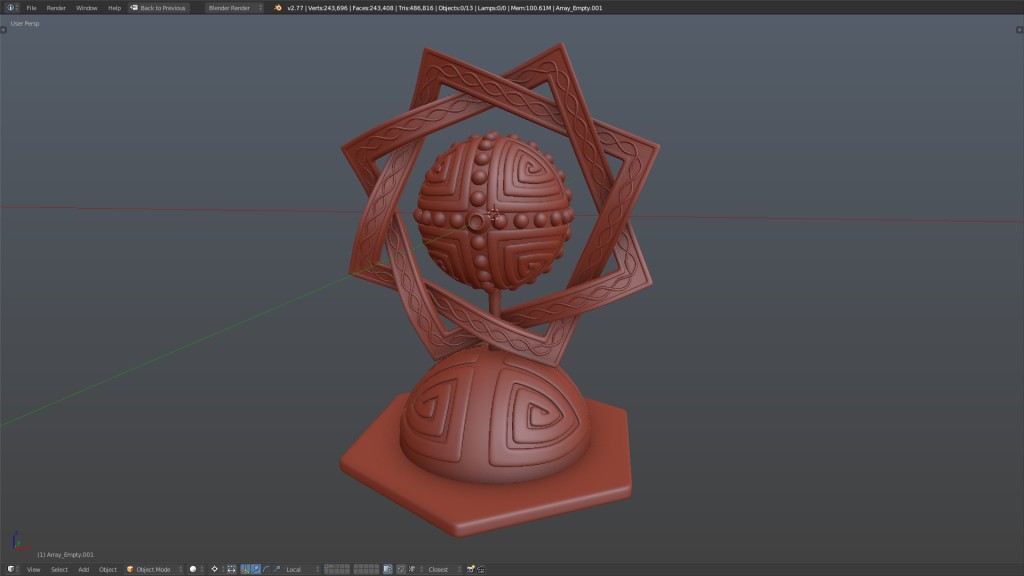Click the Back to Previous button
The height and width of the screenshot is (576, 1024).
(157, 7)
